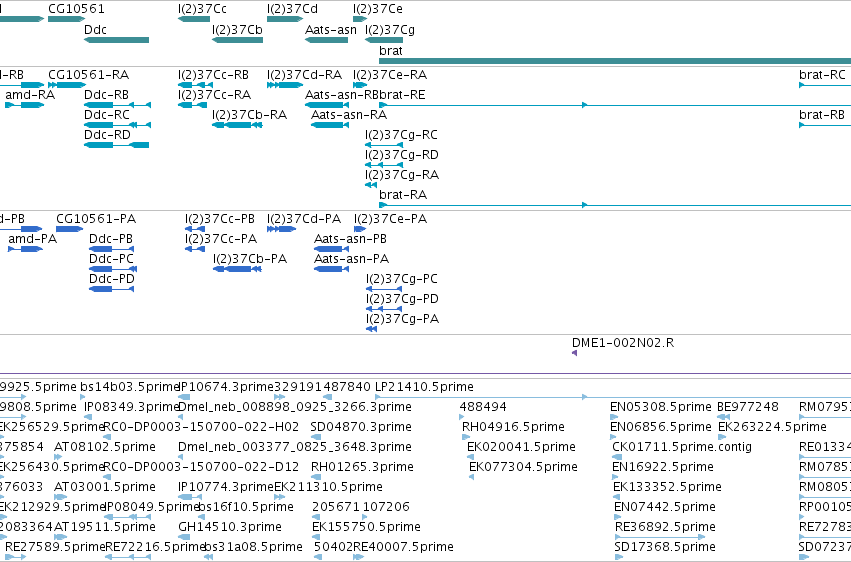Click the l(2)37Cg gene feature

click(384, 40)
